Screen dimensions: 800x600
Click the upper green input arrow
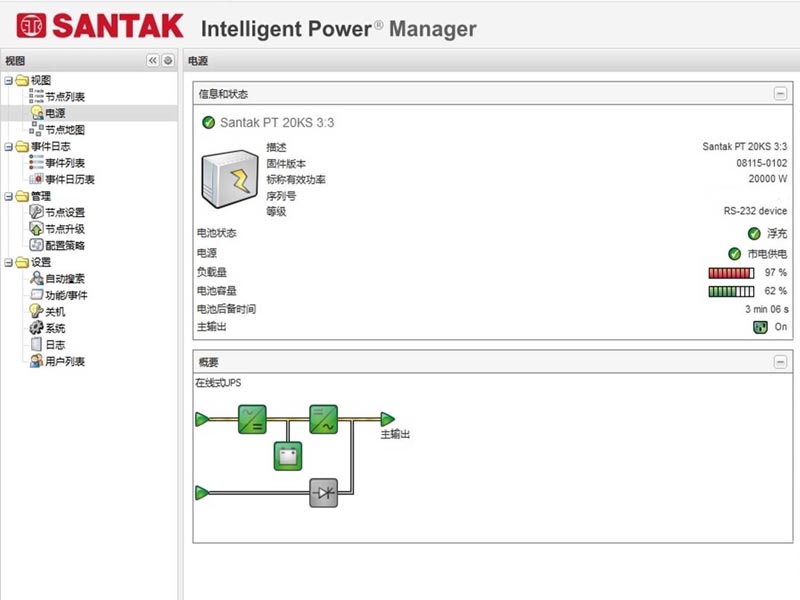click(203, 419)
